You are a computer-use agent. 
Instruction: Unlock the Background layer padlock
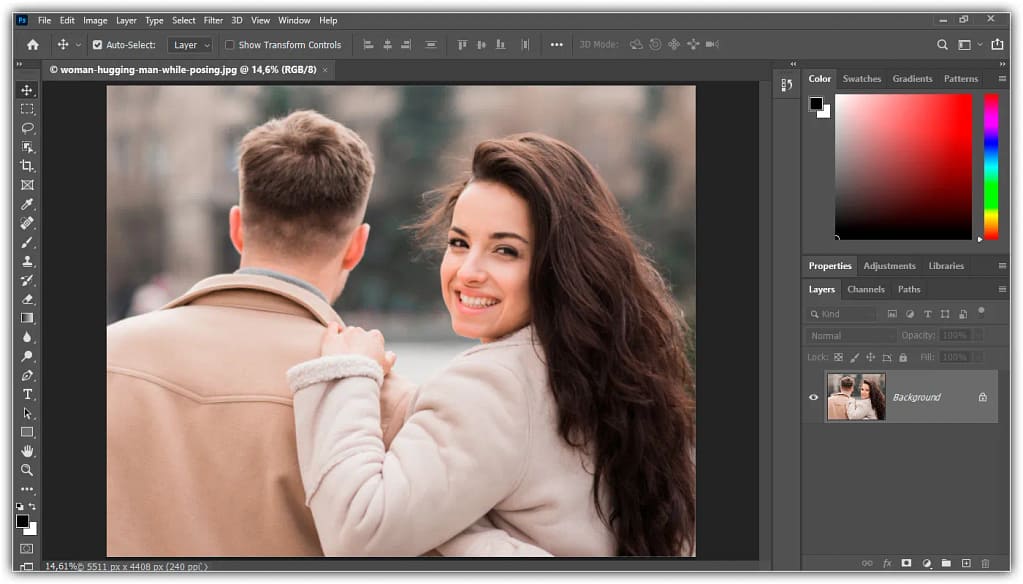(983, 397)
